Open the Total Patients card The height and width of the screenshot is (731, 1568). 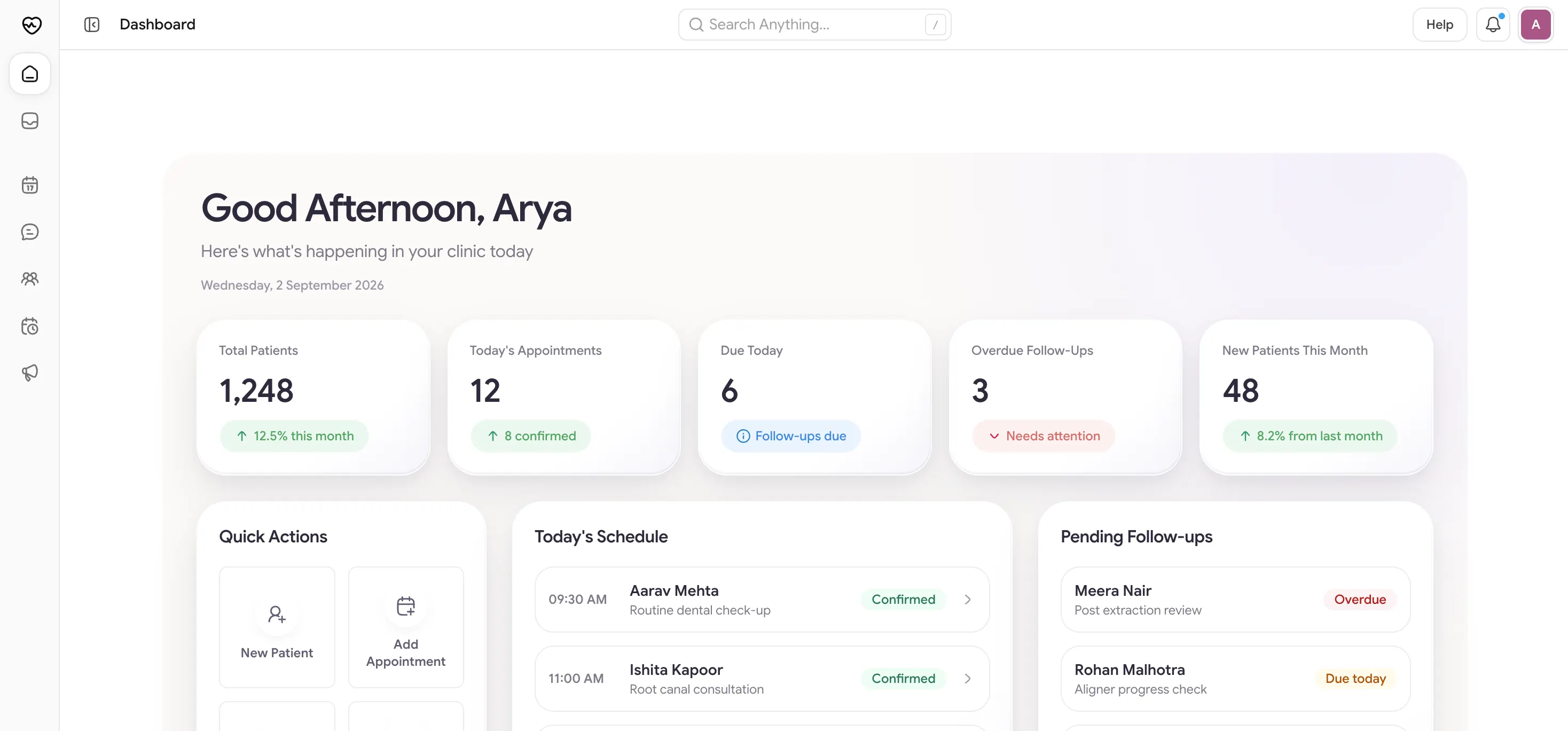coord(313,397)
